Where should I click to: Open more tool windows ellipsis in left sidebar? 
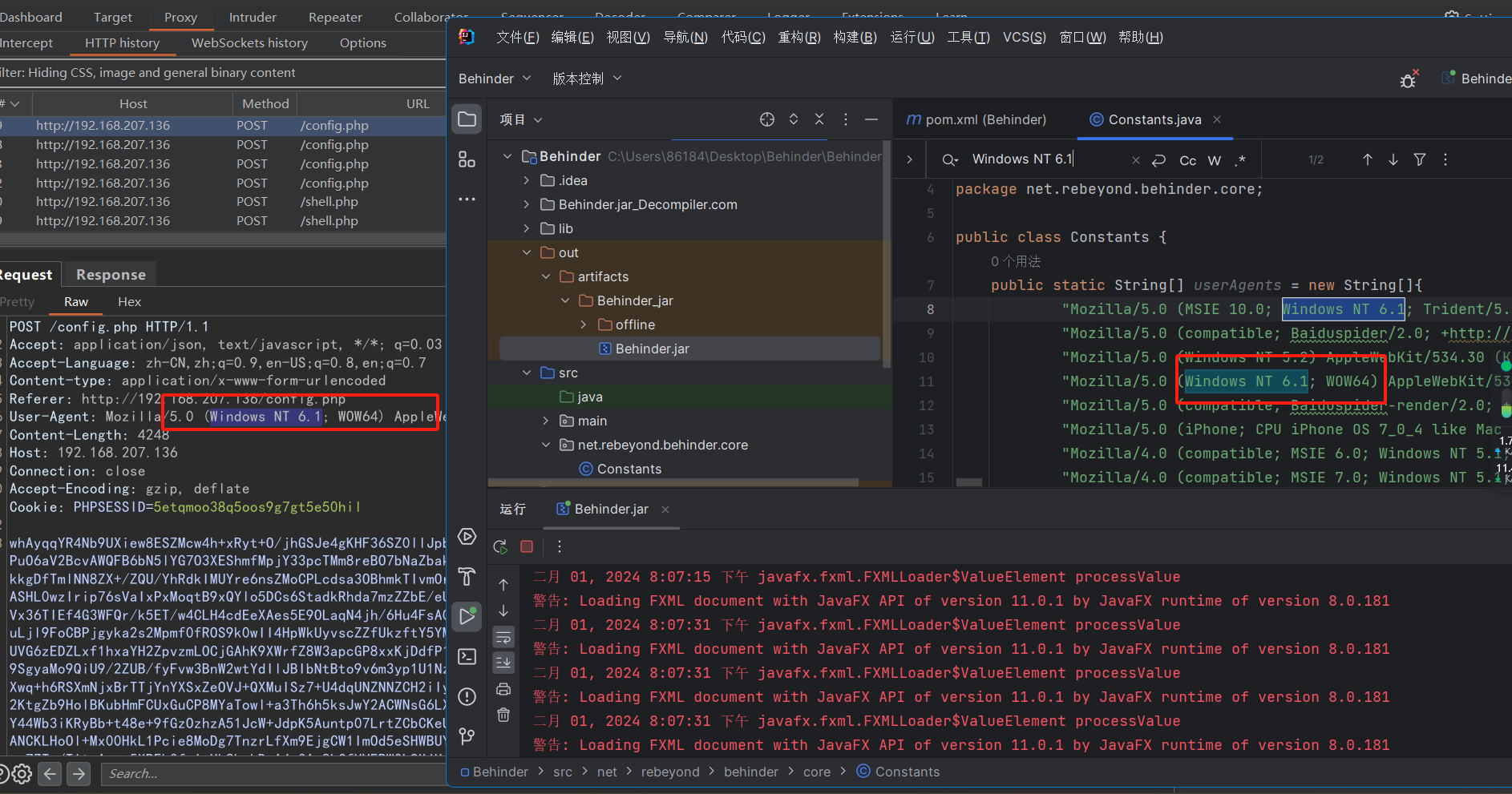[x=467, y=199]
